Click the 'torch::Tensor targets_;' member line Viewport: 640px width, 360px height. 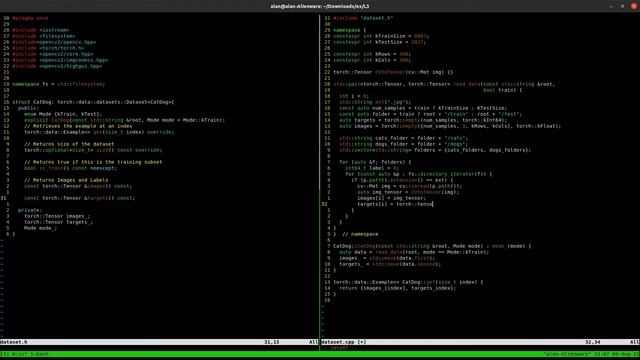pos(58,222)
